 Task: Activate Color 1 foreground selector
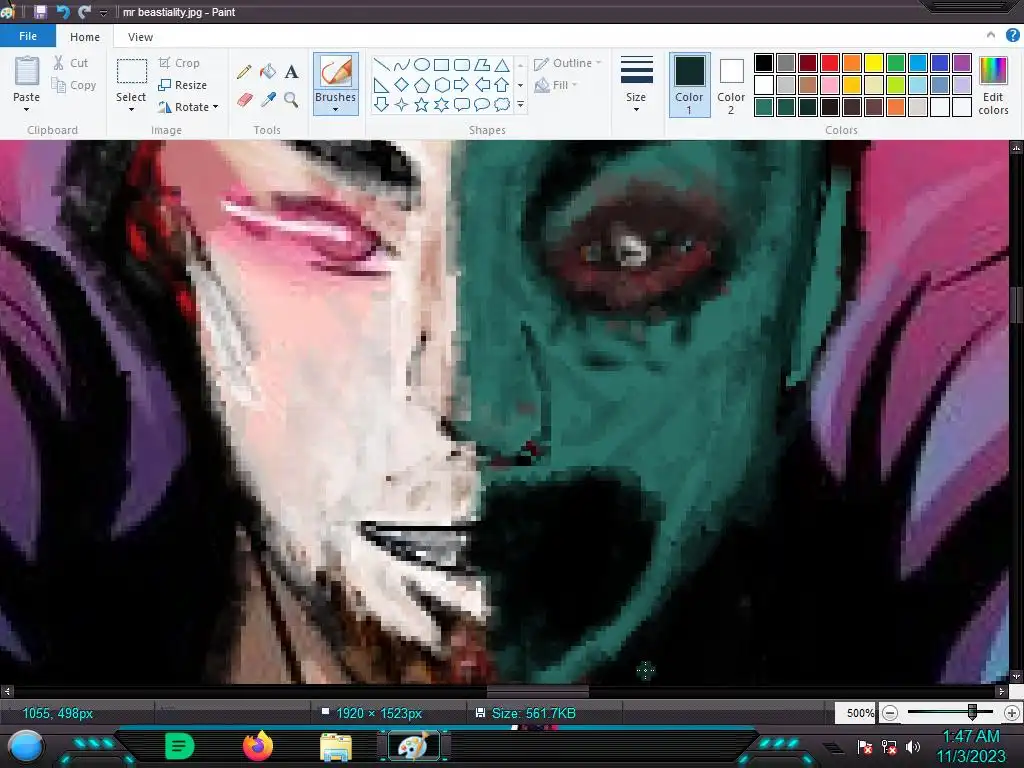(x=689, y=85)
